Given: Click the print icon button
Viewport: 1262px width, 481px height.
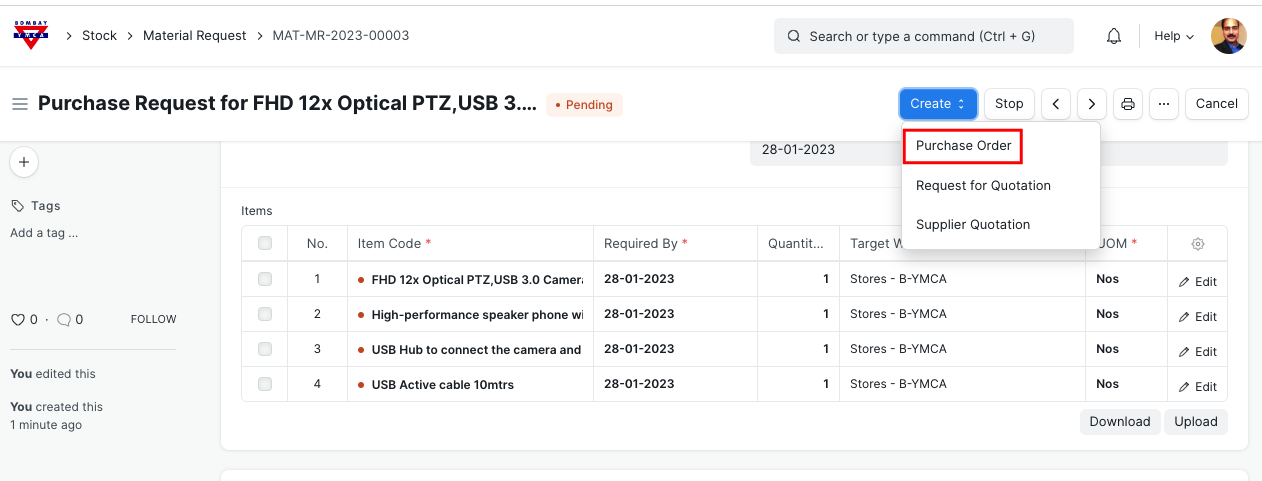Looking at the screenshot, I should (x=1128, y=104).
